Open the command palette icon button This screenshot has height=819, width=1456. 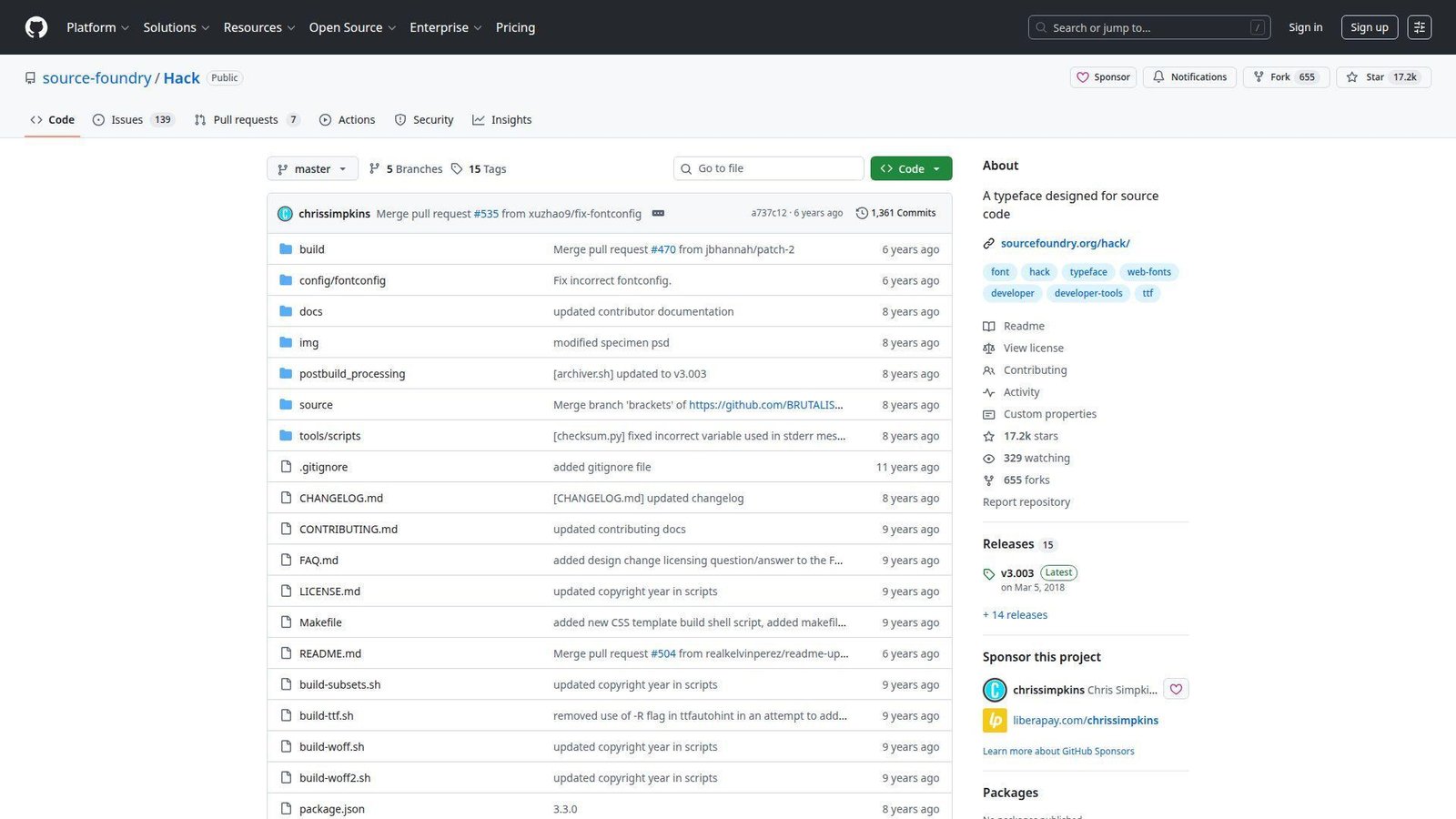click(x=1420, y=27)
